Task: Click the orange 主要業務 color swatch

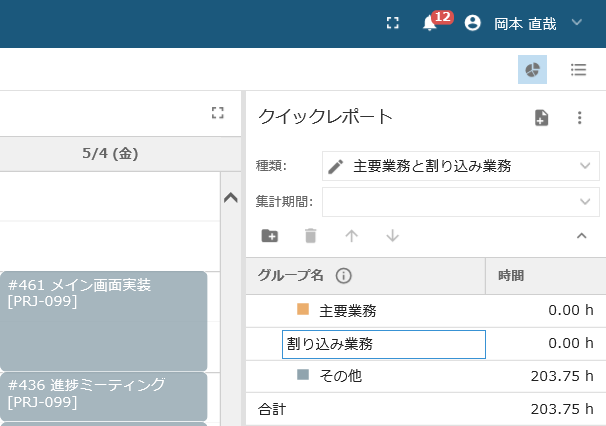Action: tap(303, 309)
